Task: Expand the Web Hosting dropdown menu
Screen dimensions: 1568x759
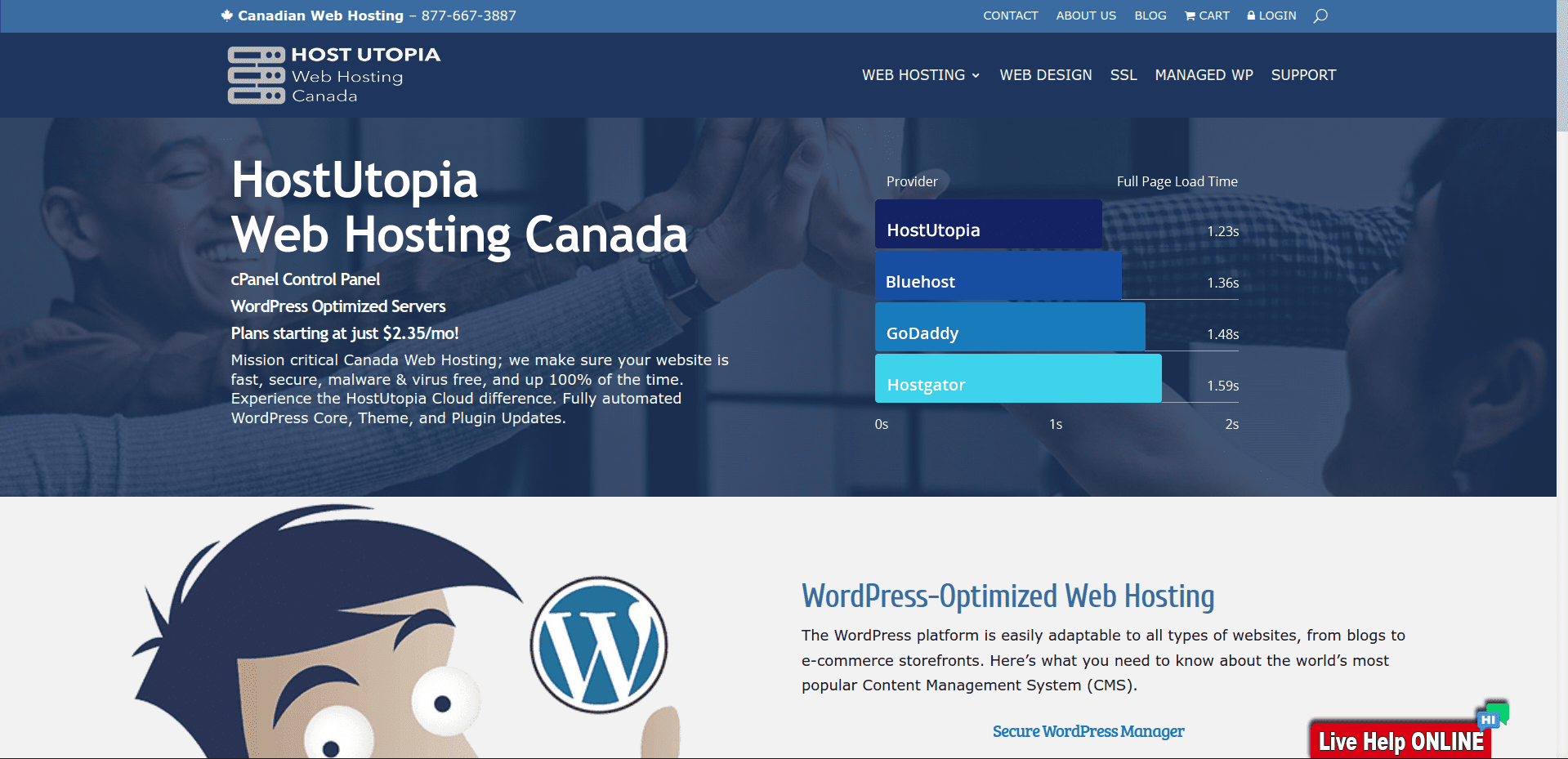Action: [921, 75]
